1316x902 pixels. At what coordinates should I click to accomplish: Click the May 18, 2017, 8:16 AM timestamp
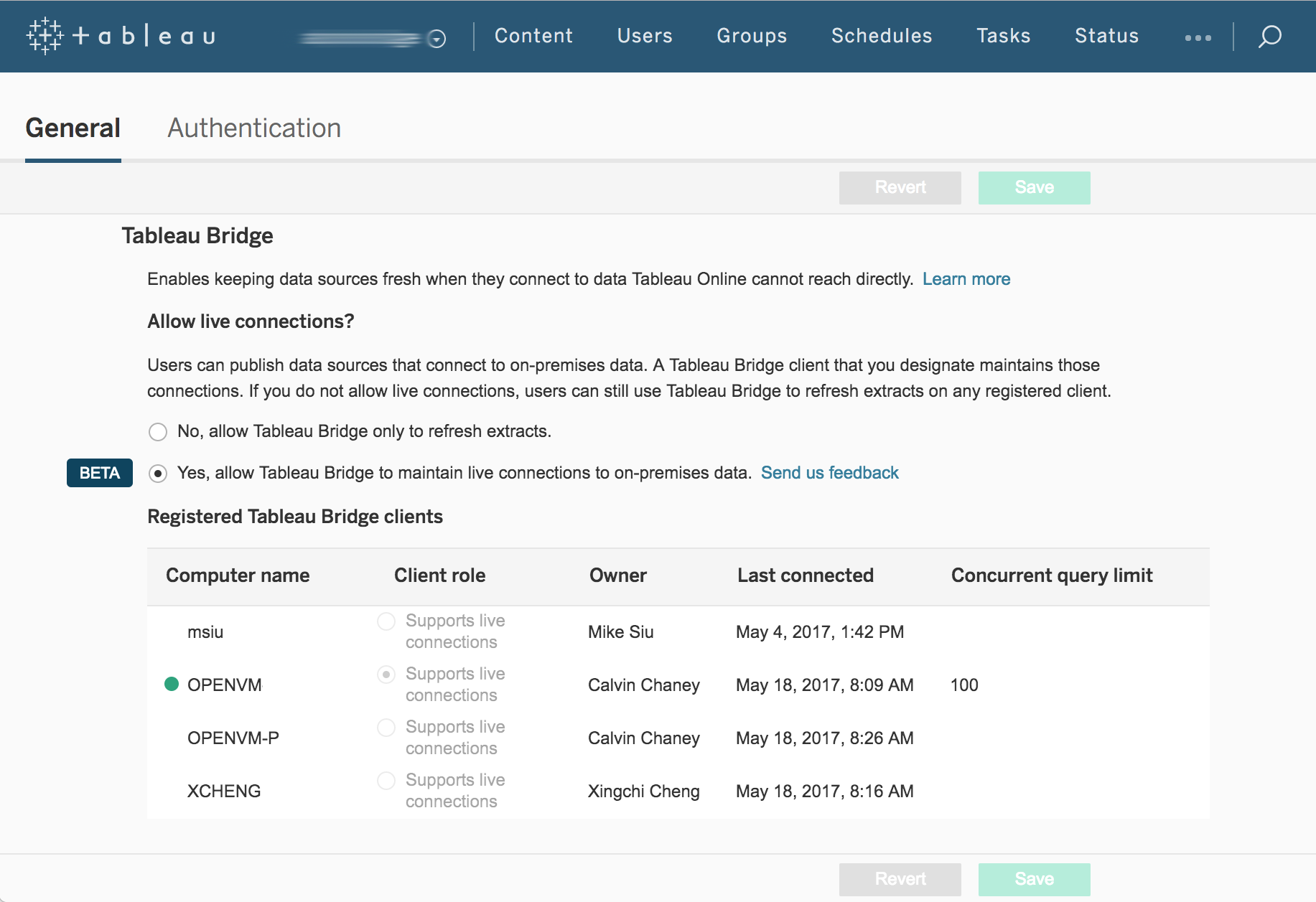(825, 791)
